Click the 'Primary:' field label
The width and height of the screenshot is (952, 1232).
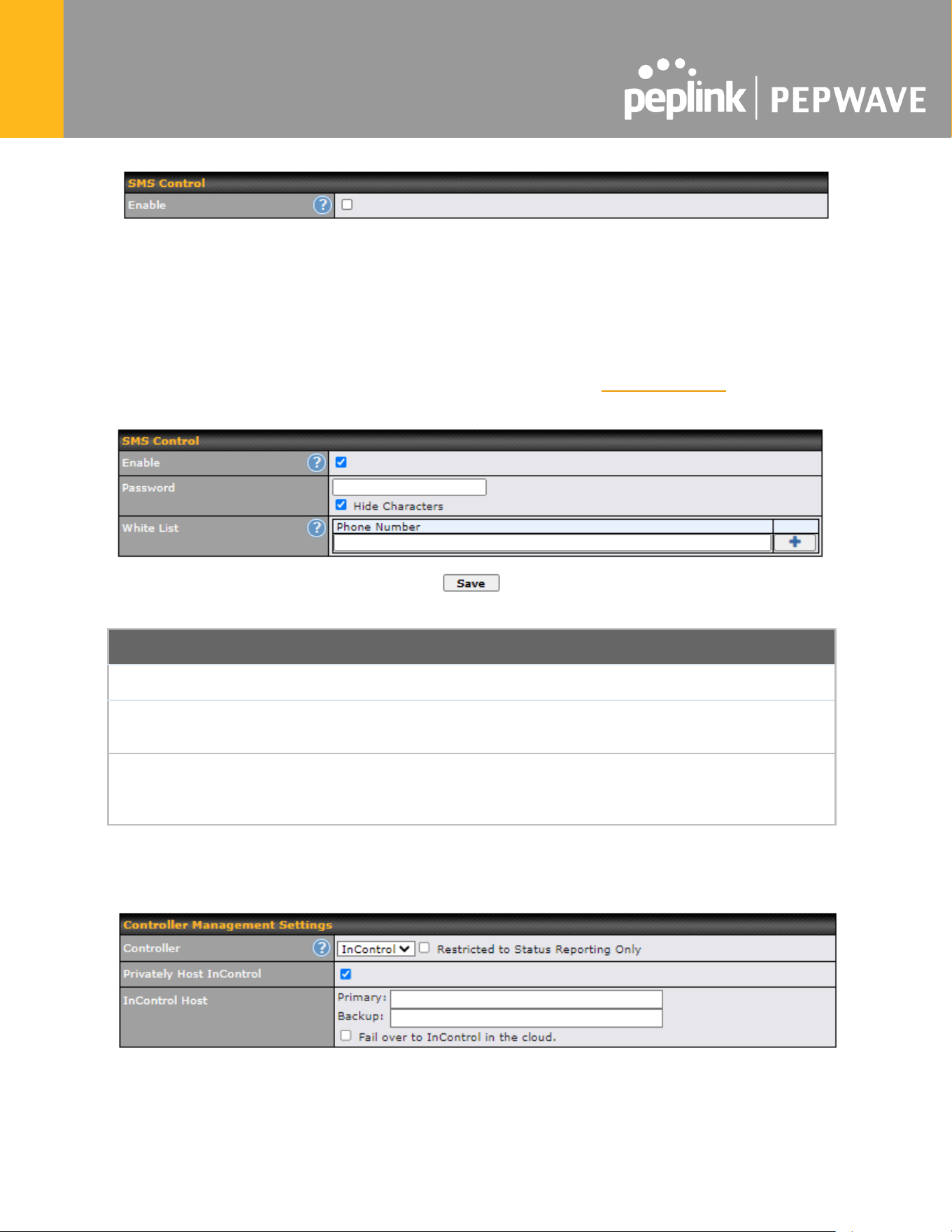pyautogui.click(x=362, y=998)
